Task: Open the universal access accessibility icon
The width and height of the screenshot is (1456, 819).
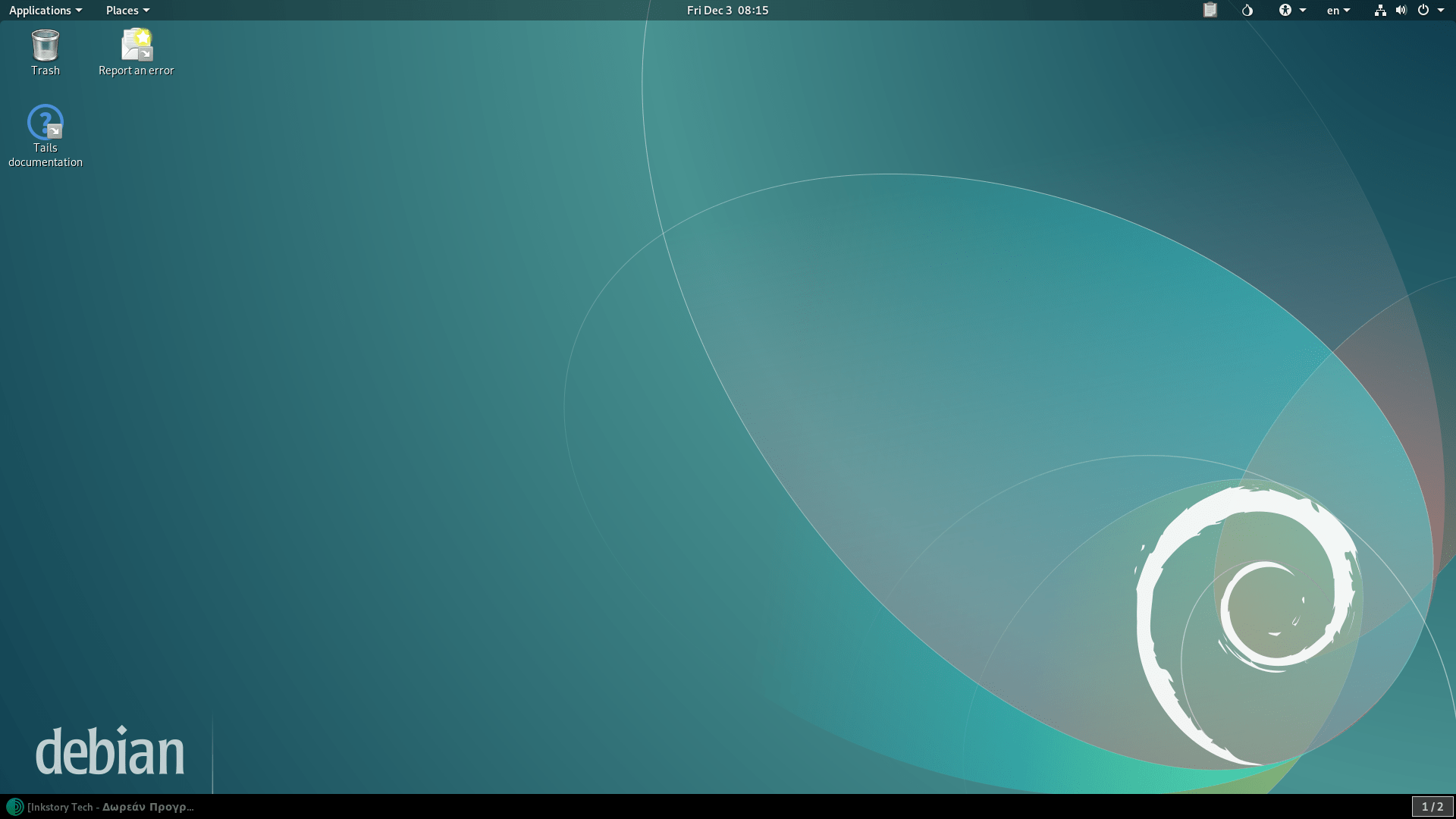Action: (x=1285, y=11)
